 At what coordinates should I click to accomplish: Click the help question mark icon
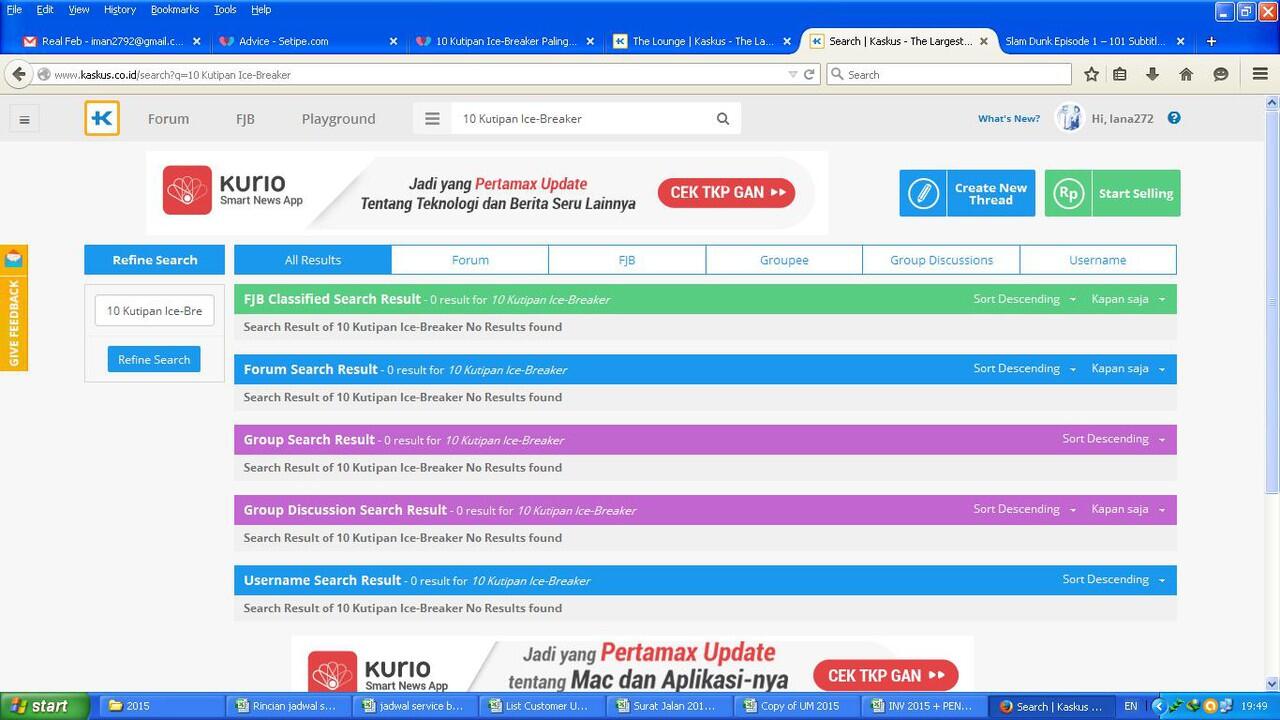(x=1174, y=117)
